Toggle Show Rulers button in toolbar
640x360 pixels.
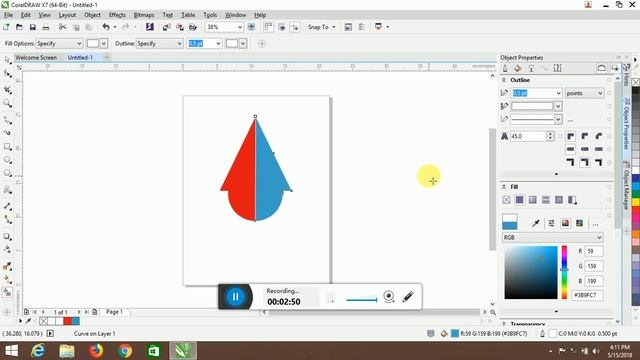pos(268,27)
